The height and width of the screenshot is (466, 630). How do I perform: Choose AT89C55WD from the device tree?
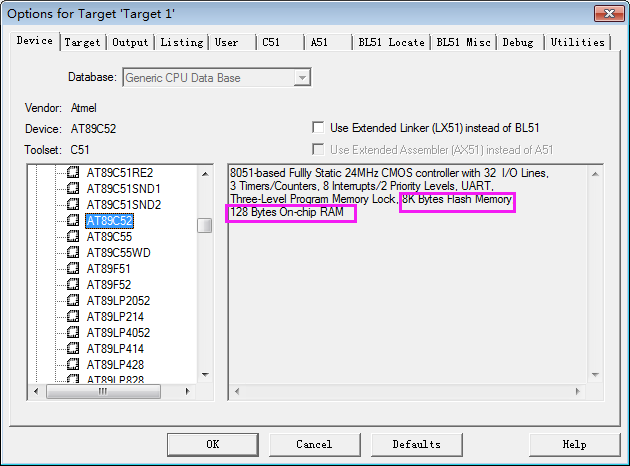coord(119,253)
